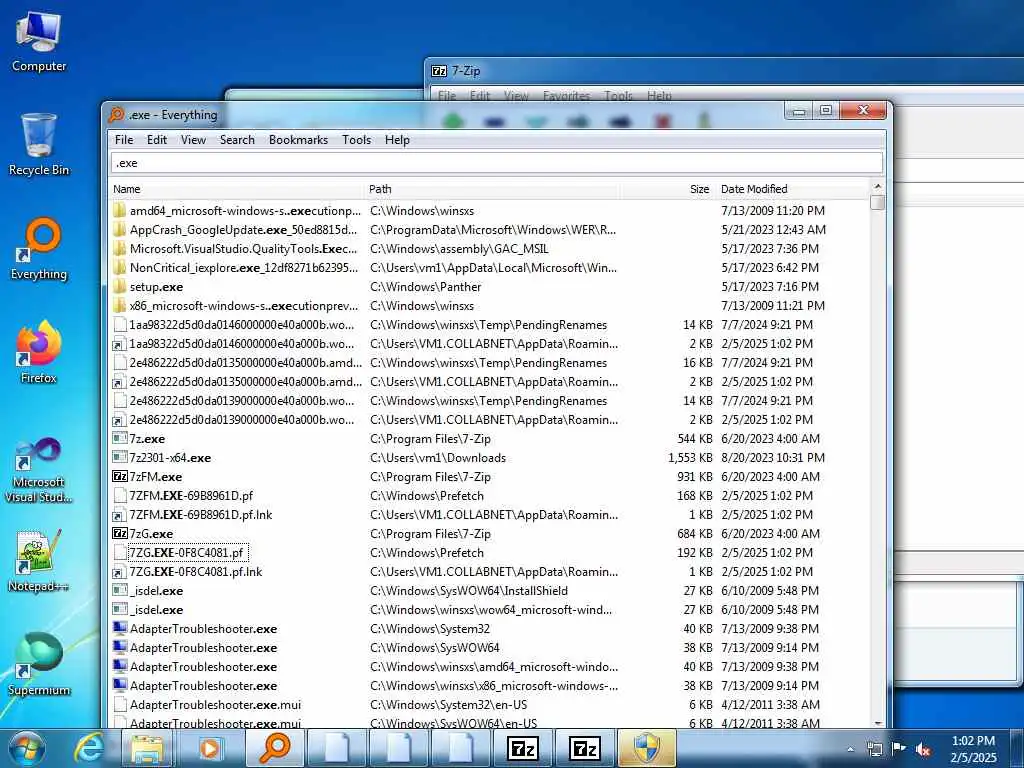Click the .exe search input field
Image resolution: width=1024 pixels, height=768 pixels.
[496, 163]
